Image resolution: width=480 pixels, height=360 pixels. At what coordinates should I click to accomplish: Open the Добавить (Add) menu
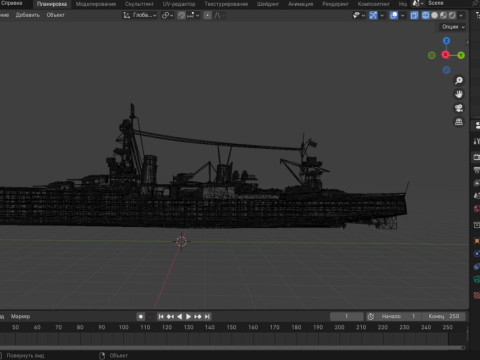coord(28,15)
